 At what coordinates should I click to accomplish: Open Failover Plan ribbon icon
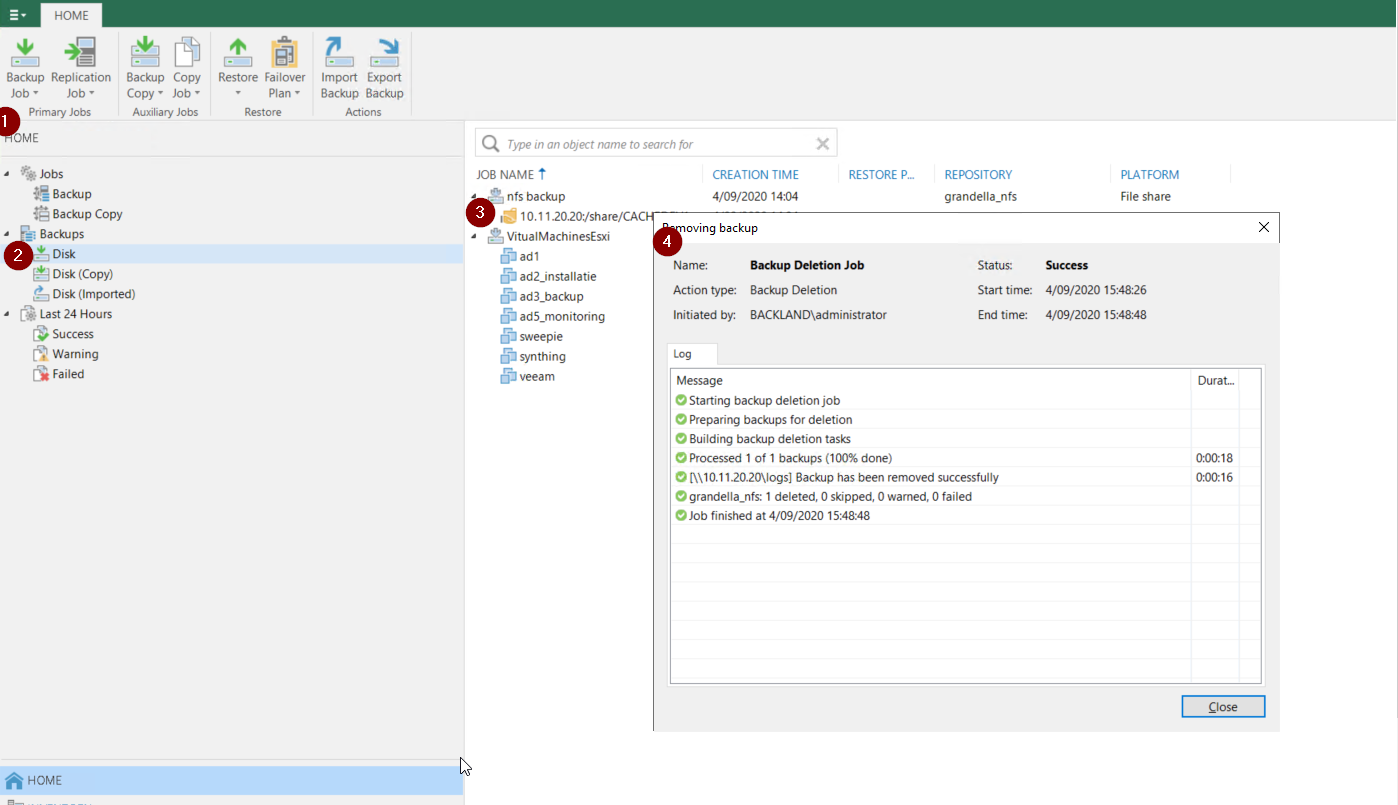(x=285, y=56)
